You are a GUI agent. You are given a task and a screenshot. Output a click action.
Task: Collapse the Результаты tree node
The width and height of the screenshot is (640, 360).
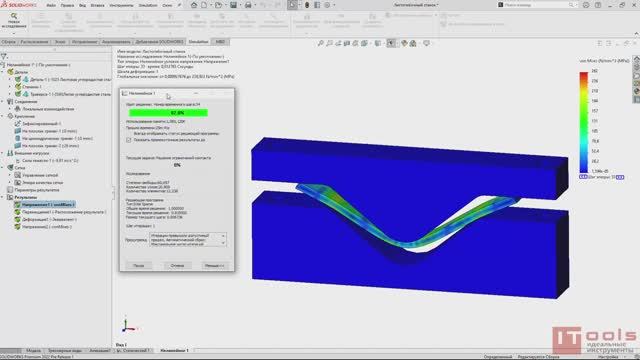click(3, 197)
